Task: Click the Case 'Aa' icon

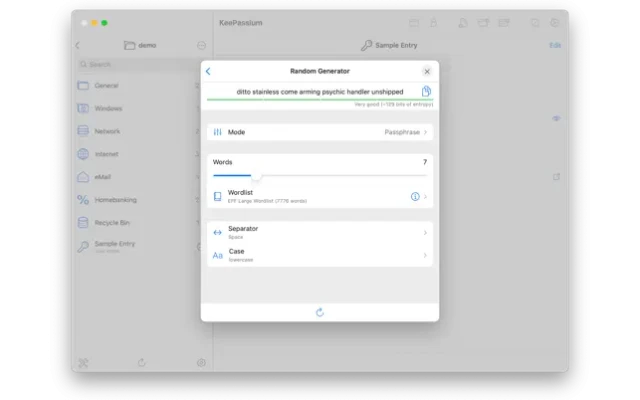Action: pos(218,255)
